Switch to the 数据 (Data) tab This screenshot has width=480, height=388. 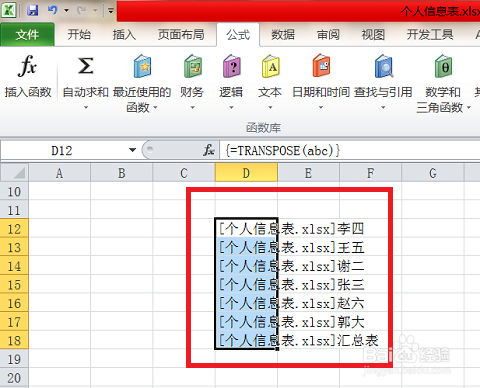tap(283, 34)
